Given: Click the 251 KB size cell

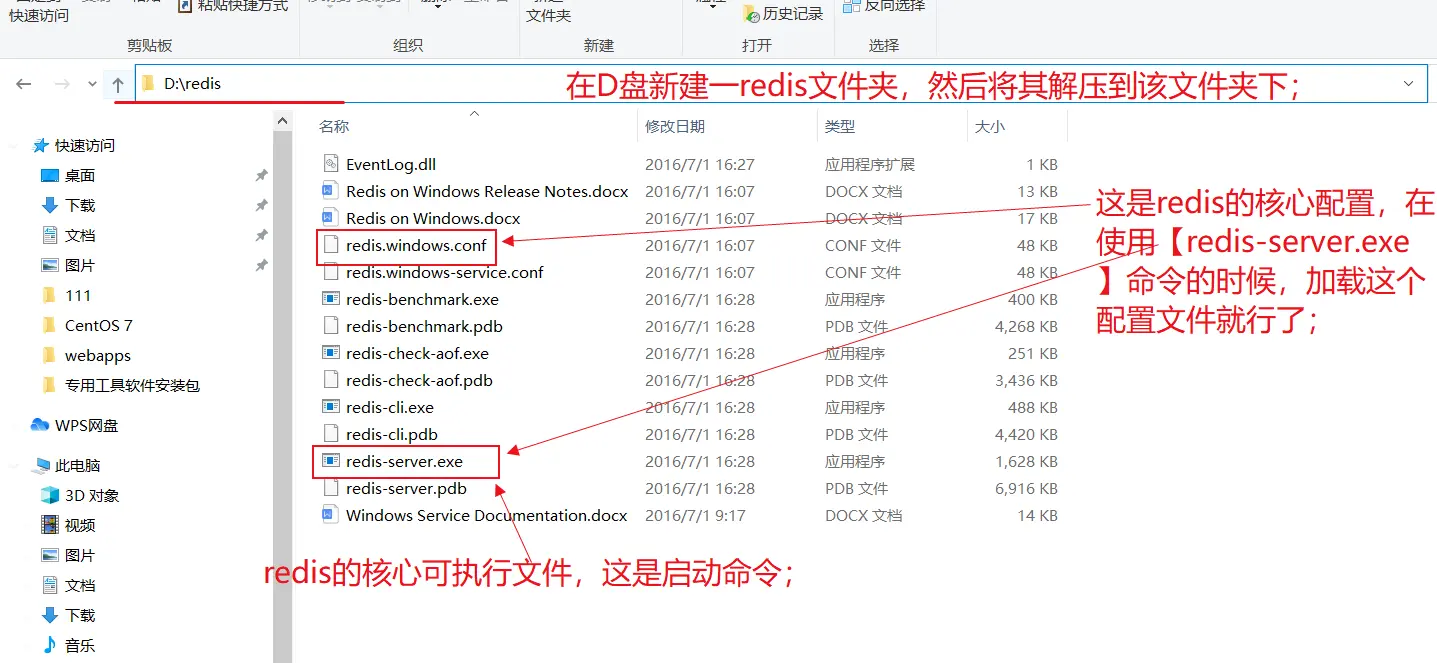Looking at the screenshot, I should [x=1033, y=353].
